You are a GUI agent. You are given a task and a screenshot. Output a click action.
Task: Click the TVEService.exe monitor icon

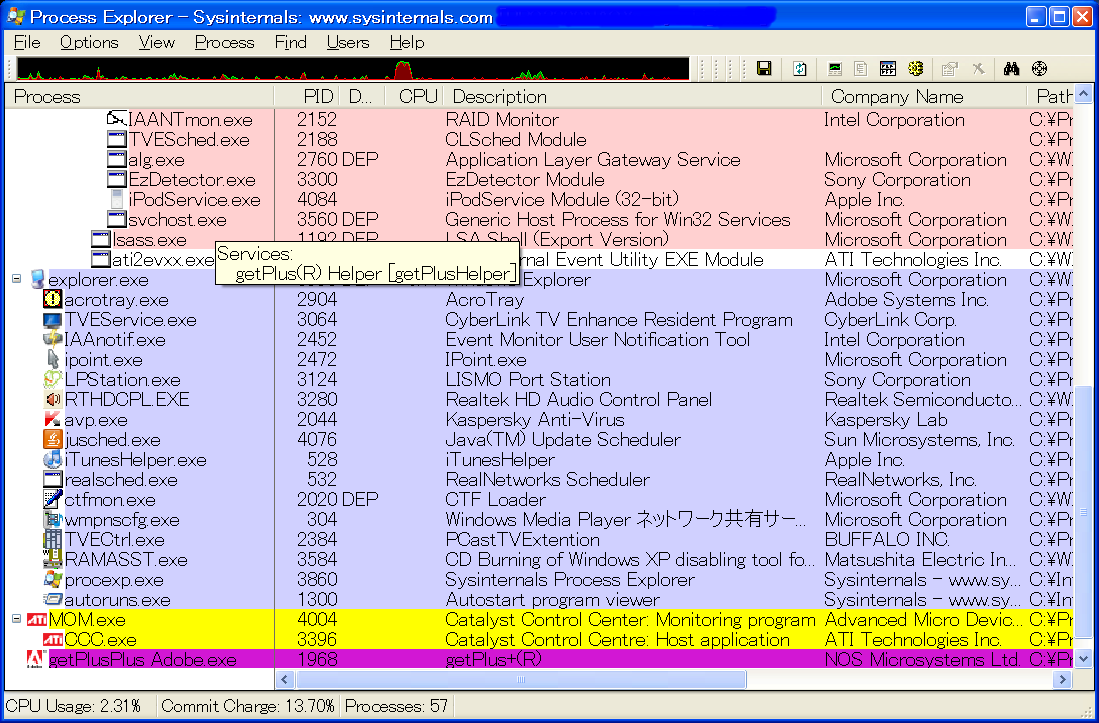pyautogui.click(x=53, y=320)
